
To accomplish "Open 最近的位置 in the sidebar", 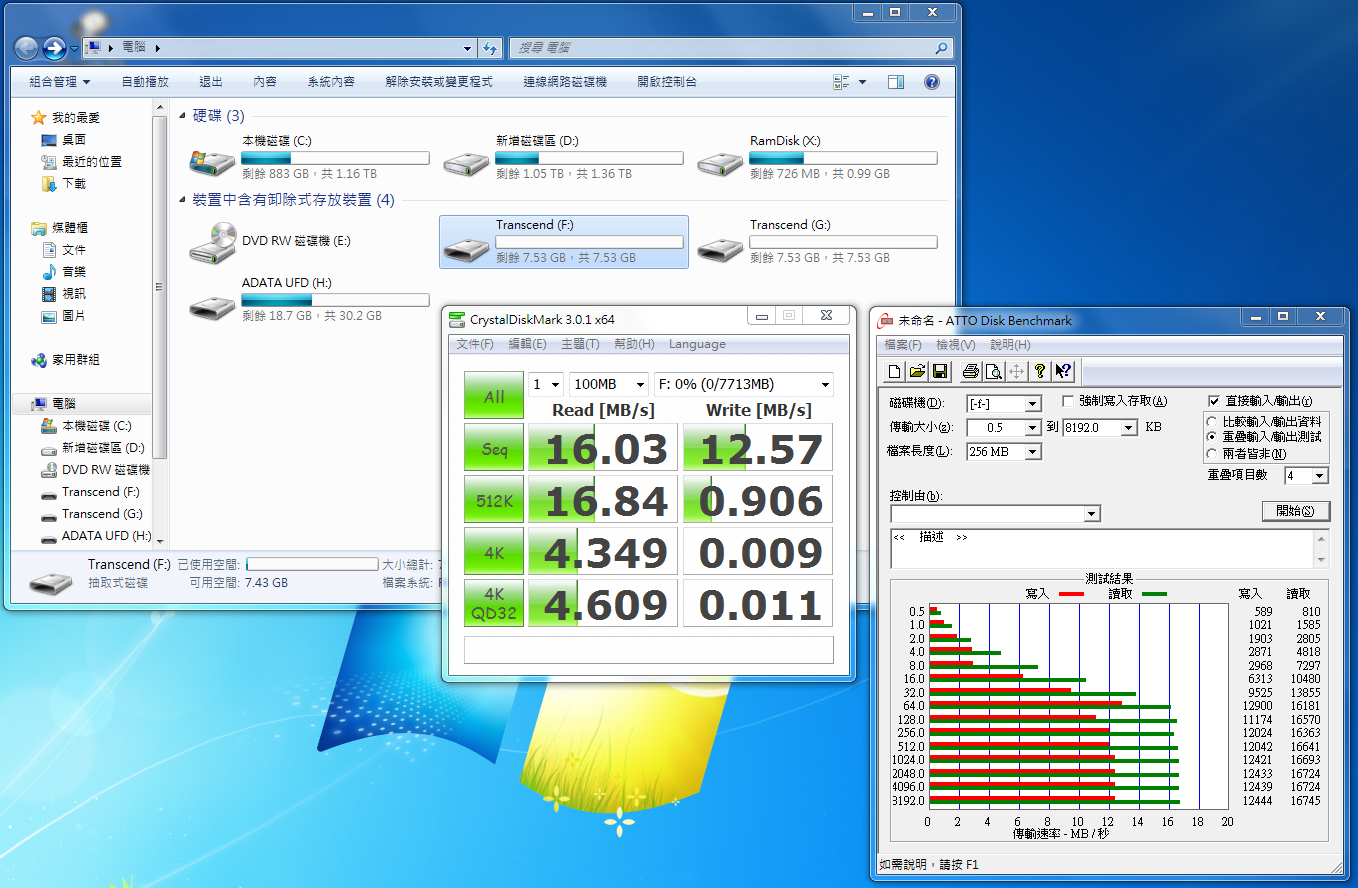I will [92, 162].
